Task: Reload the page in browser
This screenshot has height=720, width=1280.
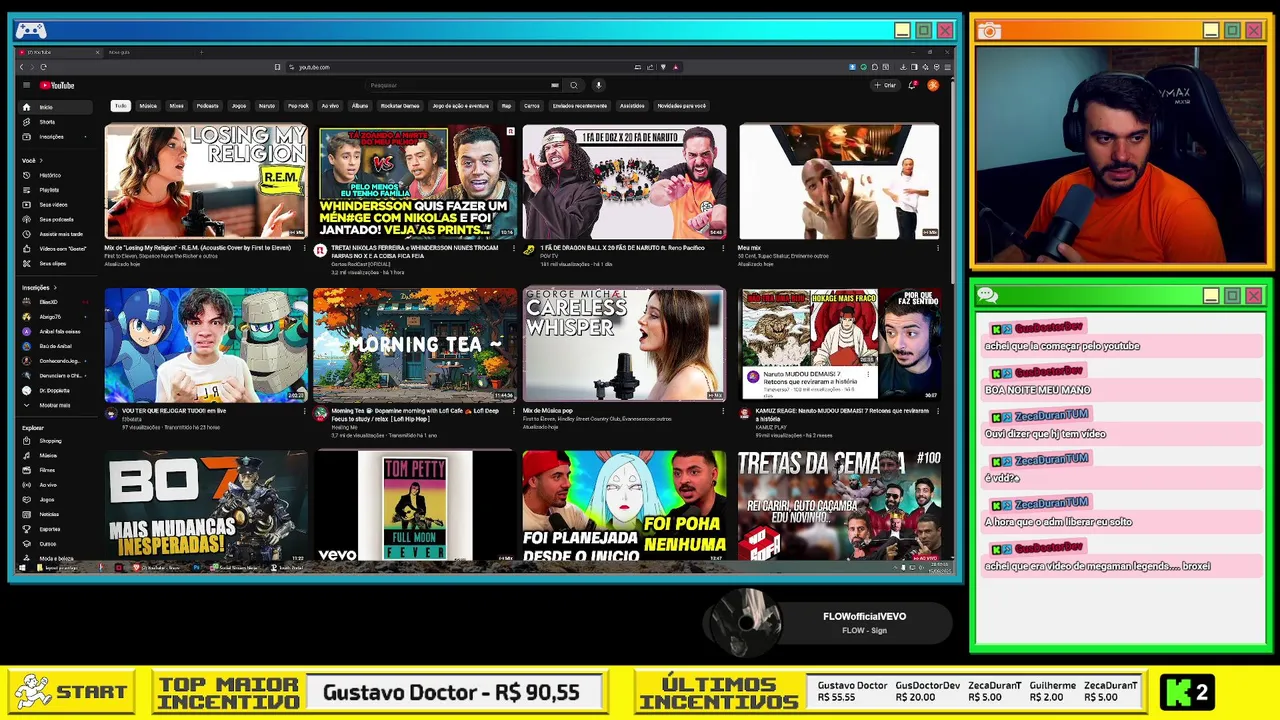Action: (43, 67)
